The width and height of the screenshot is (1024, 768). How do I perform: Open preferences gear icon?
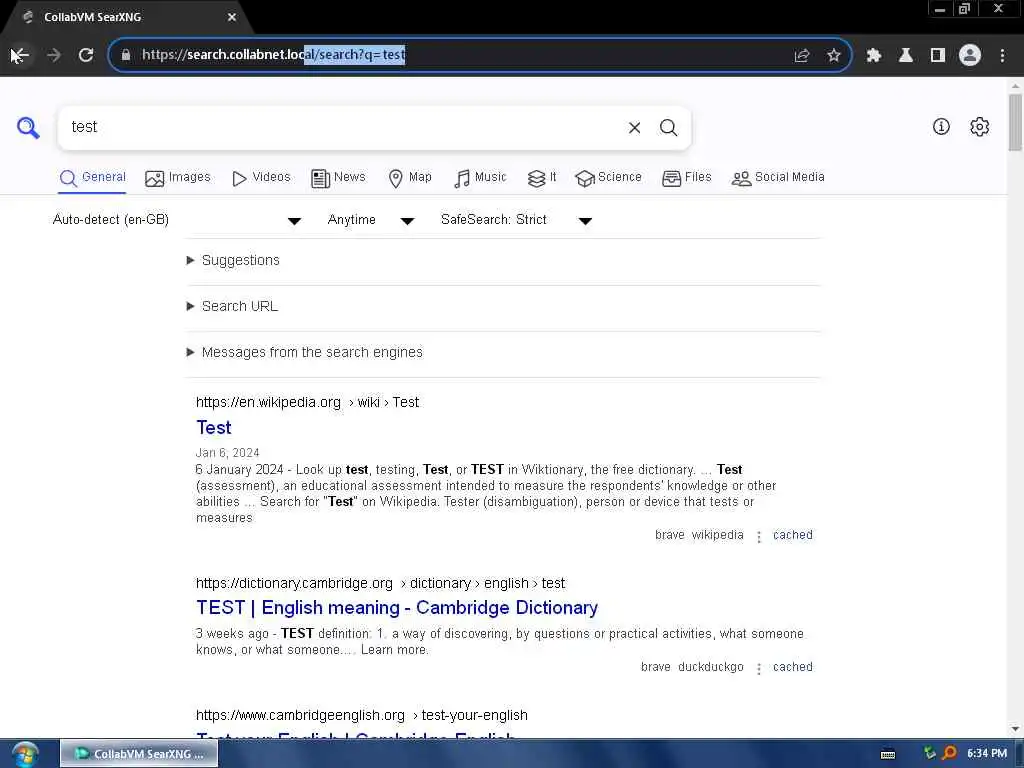tap(980, 127)
